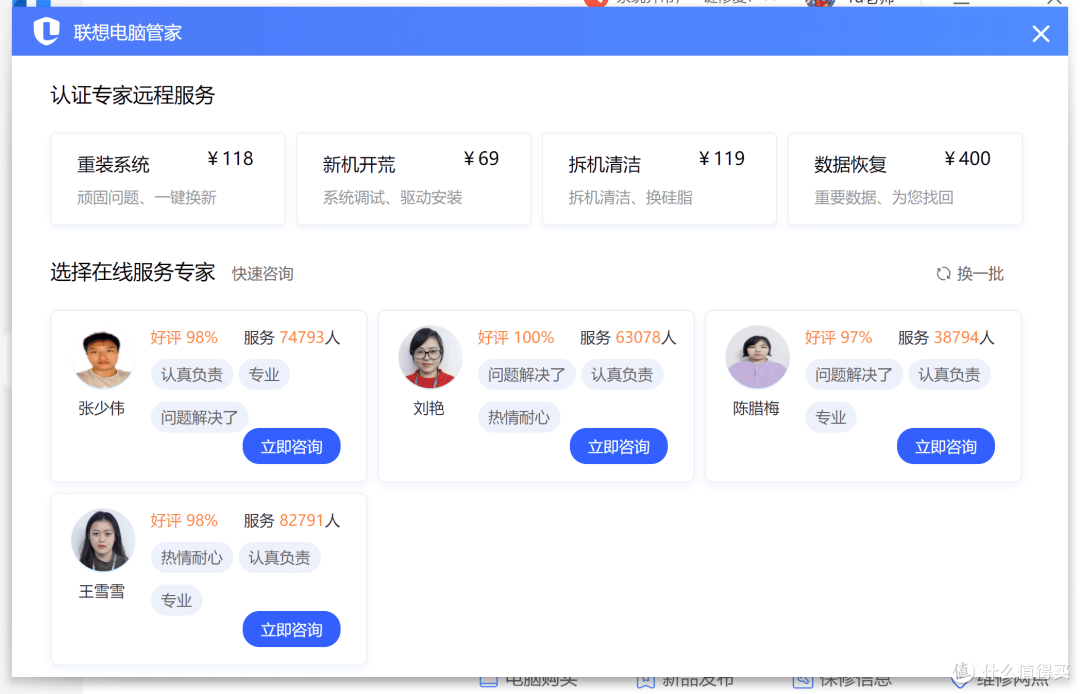
Task: Click the name 陈腊梅
Action: tap(756, 408)
